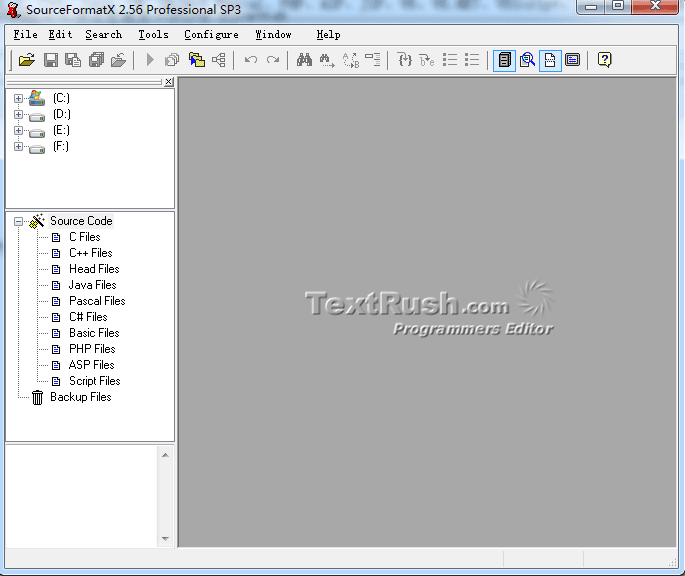Click the first bullet list icon

[450, 60]
